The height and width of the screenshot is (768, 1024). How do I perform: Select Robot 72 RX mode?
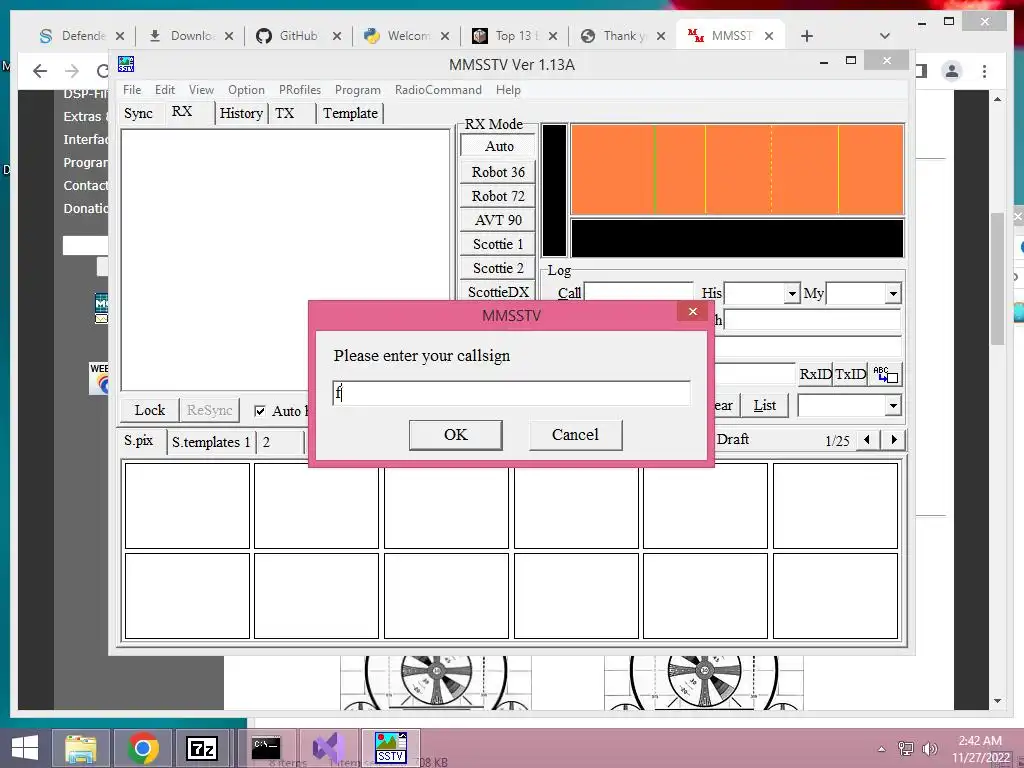tap(498, 196)
